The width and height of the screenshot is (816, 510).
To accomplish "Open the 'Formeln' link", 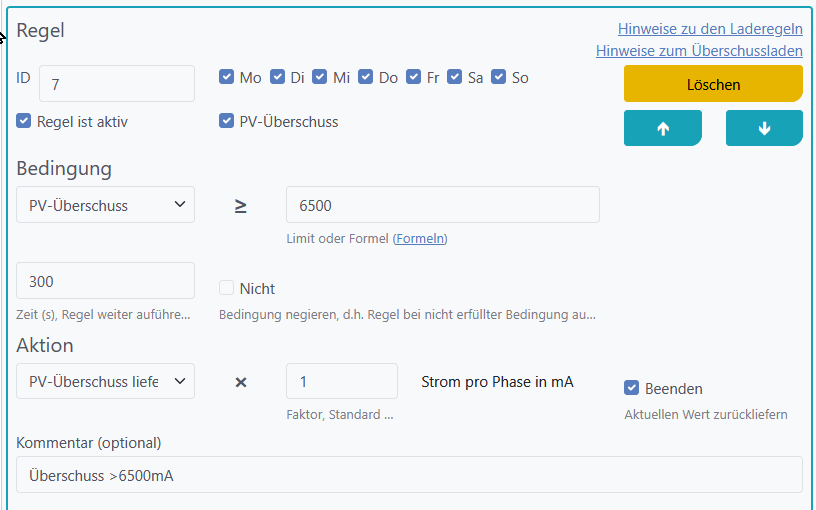I will (x=420, y=238).
